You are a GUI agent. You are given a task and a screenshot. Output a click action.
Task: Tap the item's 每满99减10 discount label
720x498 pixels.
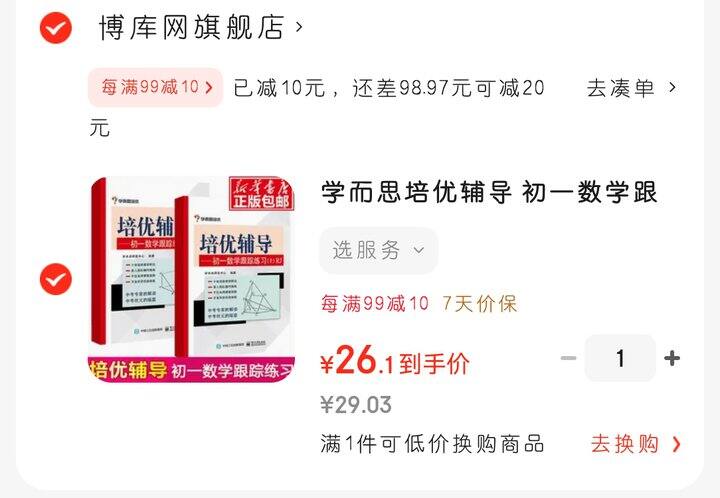(x=375, y=304)
